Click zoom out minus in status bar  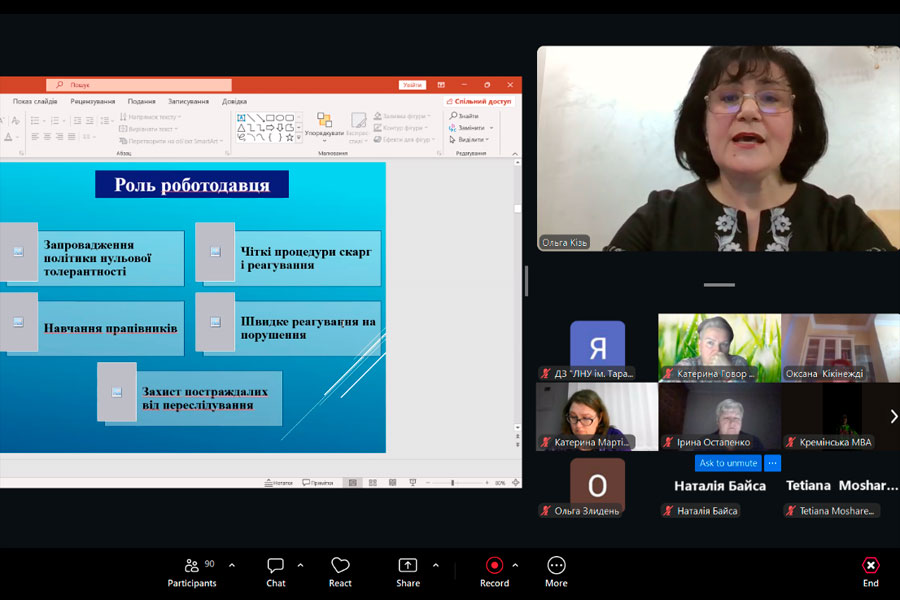point(428,483)
